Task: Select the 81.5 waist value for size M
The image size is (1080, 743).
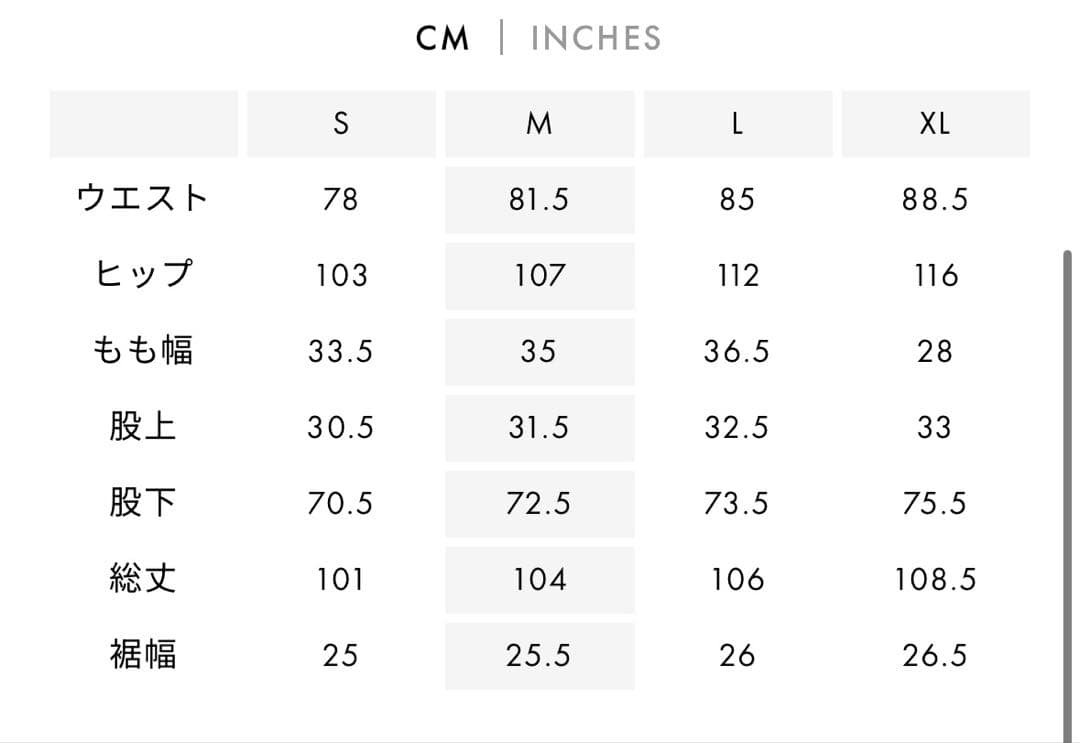Action: click(539, 199)
